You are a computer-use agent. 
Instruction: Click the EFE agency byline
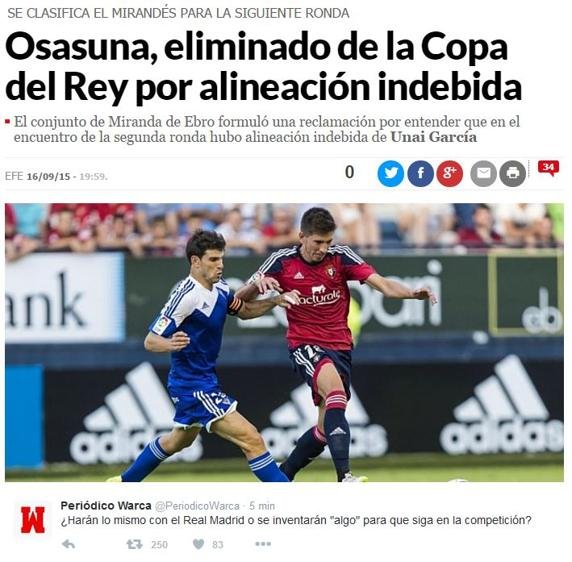coord(14,177)
